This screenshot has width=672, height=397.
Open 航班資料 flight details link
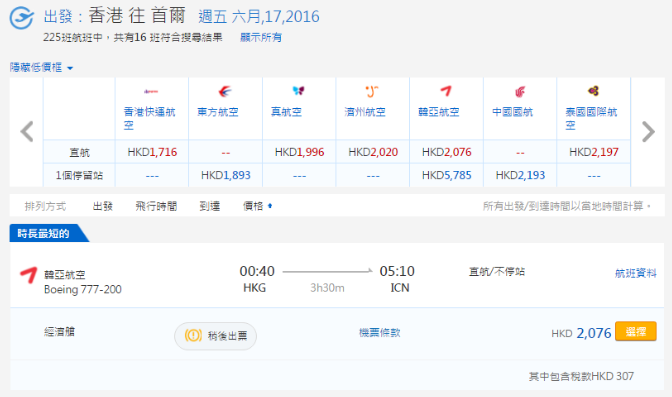click(636, 273)
